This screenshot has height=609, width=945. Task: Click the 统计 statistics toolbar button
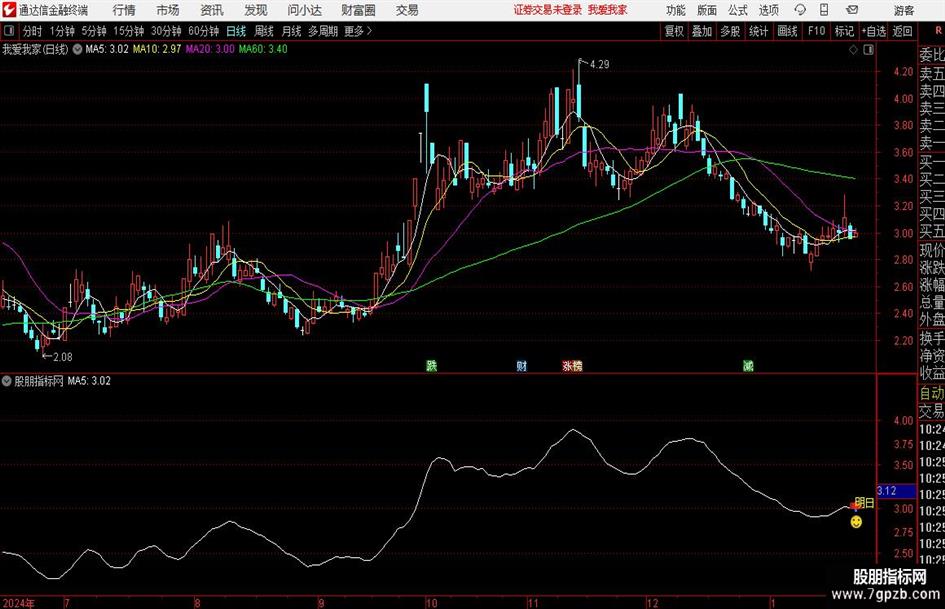[759, 31]
